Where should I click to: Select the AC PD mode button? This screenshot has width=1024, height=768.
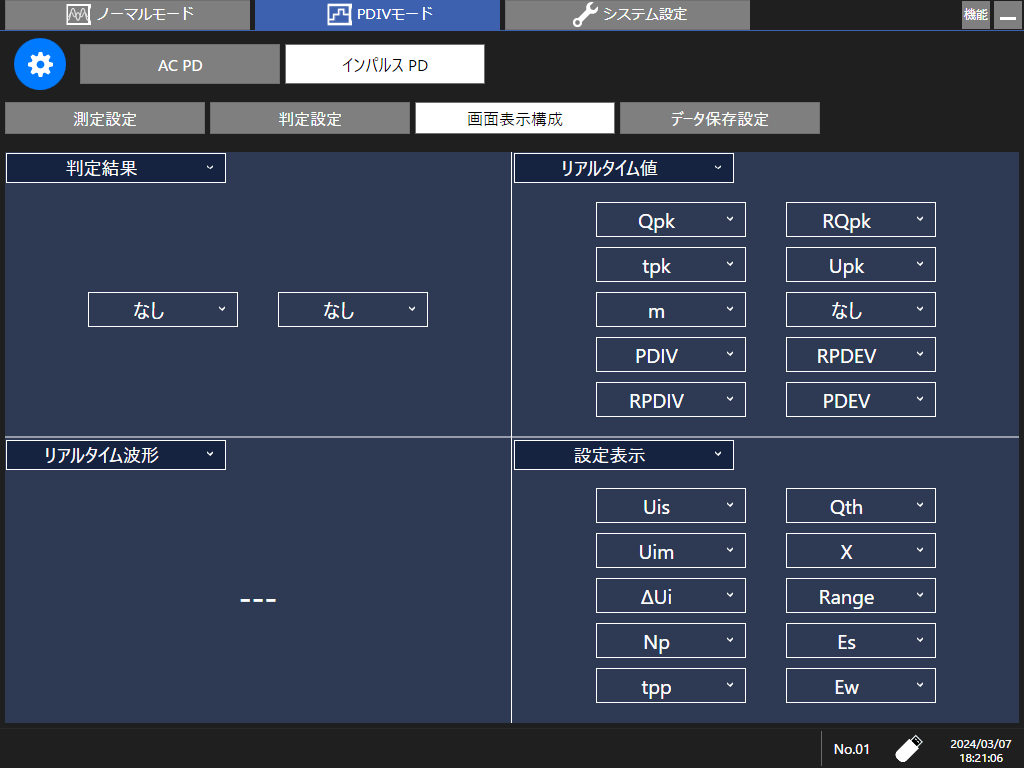[x=180, y=63]
